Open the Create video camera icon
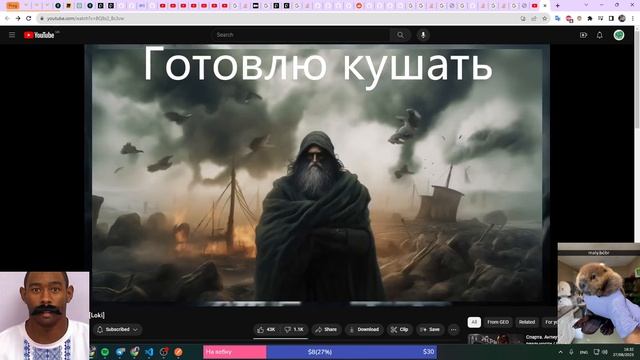Viewport: 640px width, 360px height. [583, 35]
